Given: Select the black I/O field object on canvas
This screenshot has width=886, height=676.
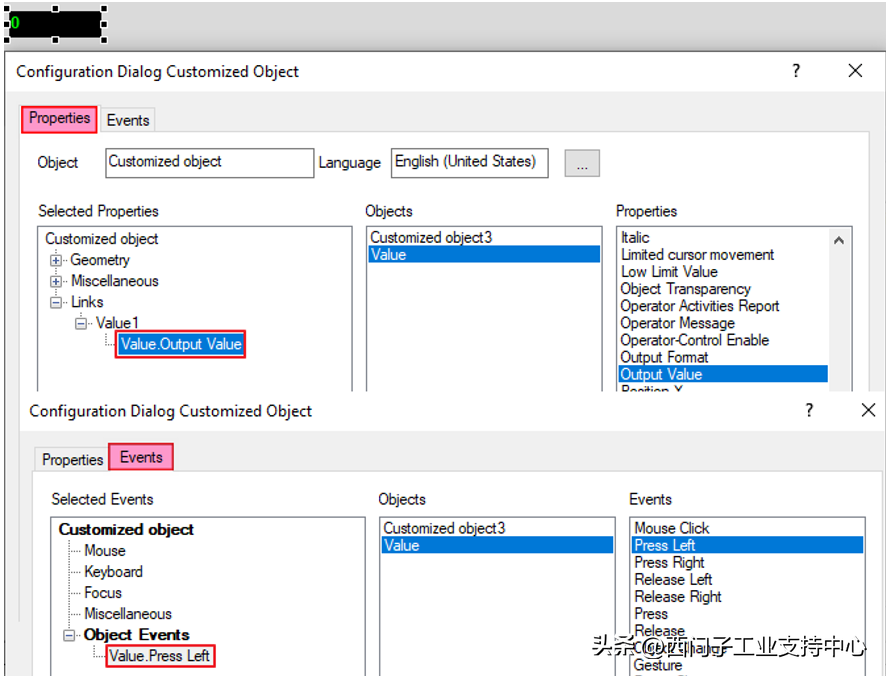Looking at the screenshot, I should click(x=55, y=24).
